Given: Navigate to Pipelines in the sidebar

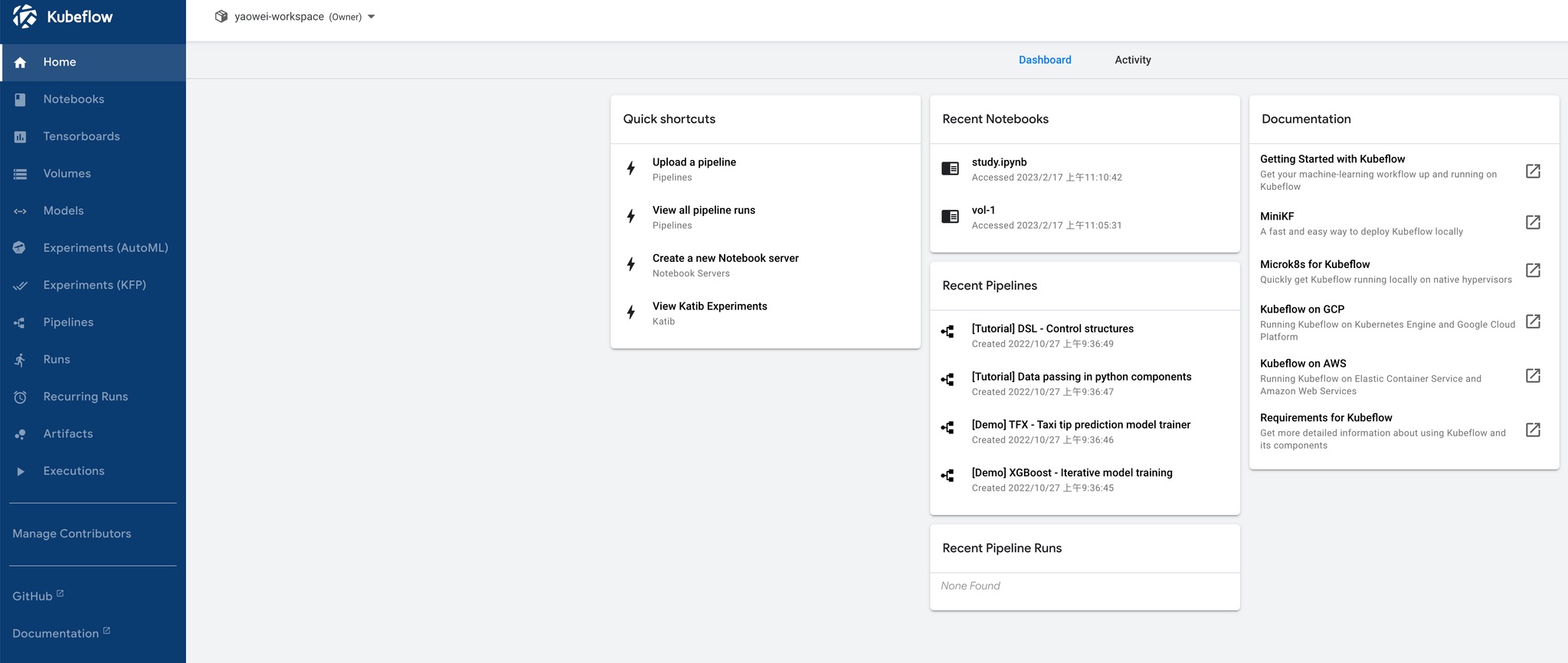Looking at the screenshot, I should coord(93,322).
